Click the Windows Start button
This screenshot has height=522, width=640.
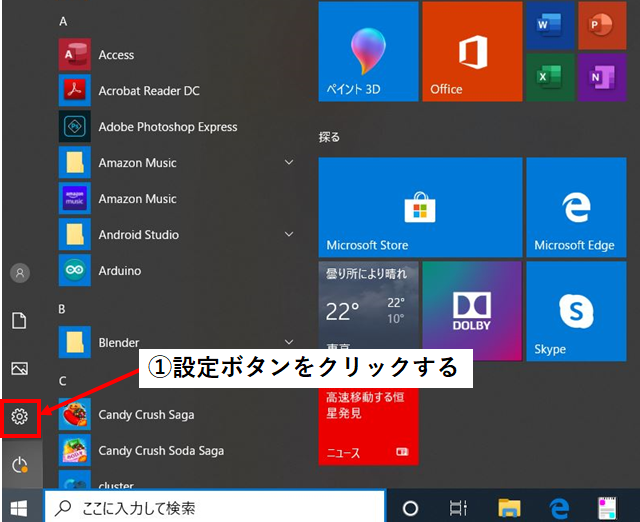pos(19,508)
